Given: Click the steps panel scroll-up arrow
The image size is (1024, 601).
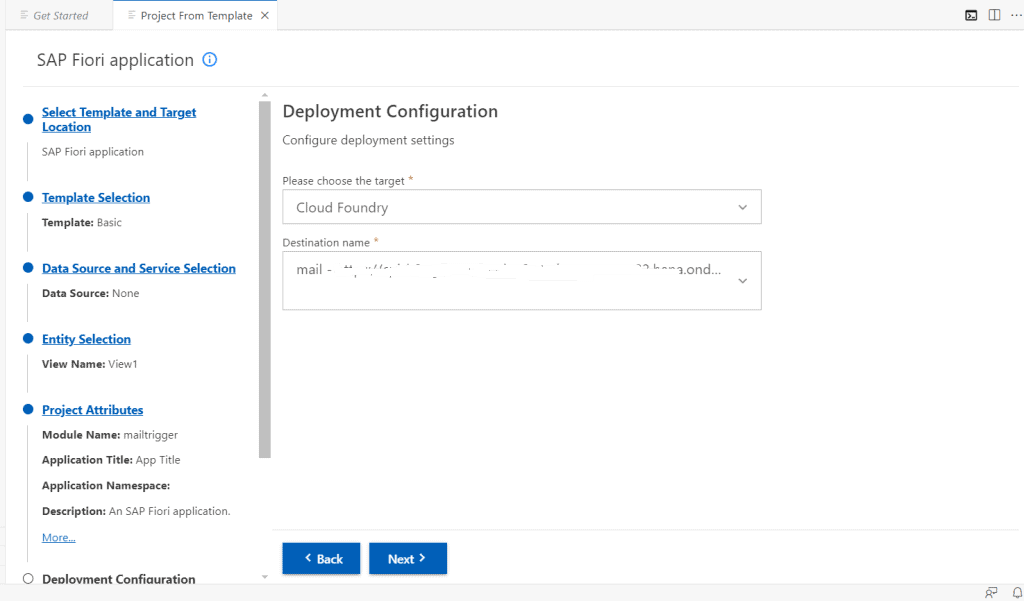Looking at the screenshot, I should pyautogui.click(x=264, y=95).
